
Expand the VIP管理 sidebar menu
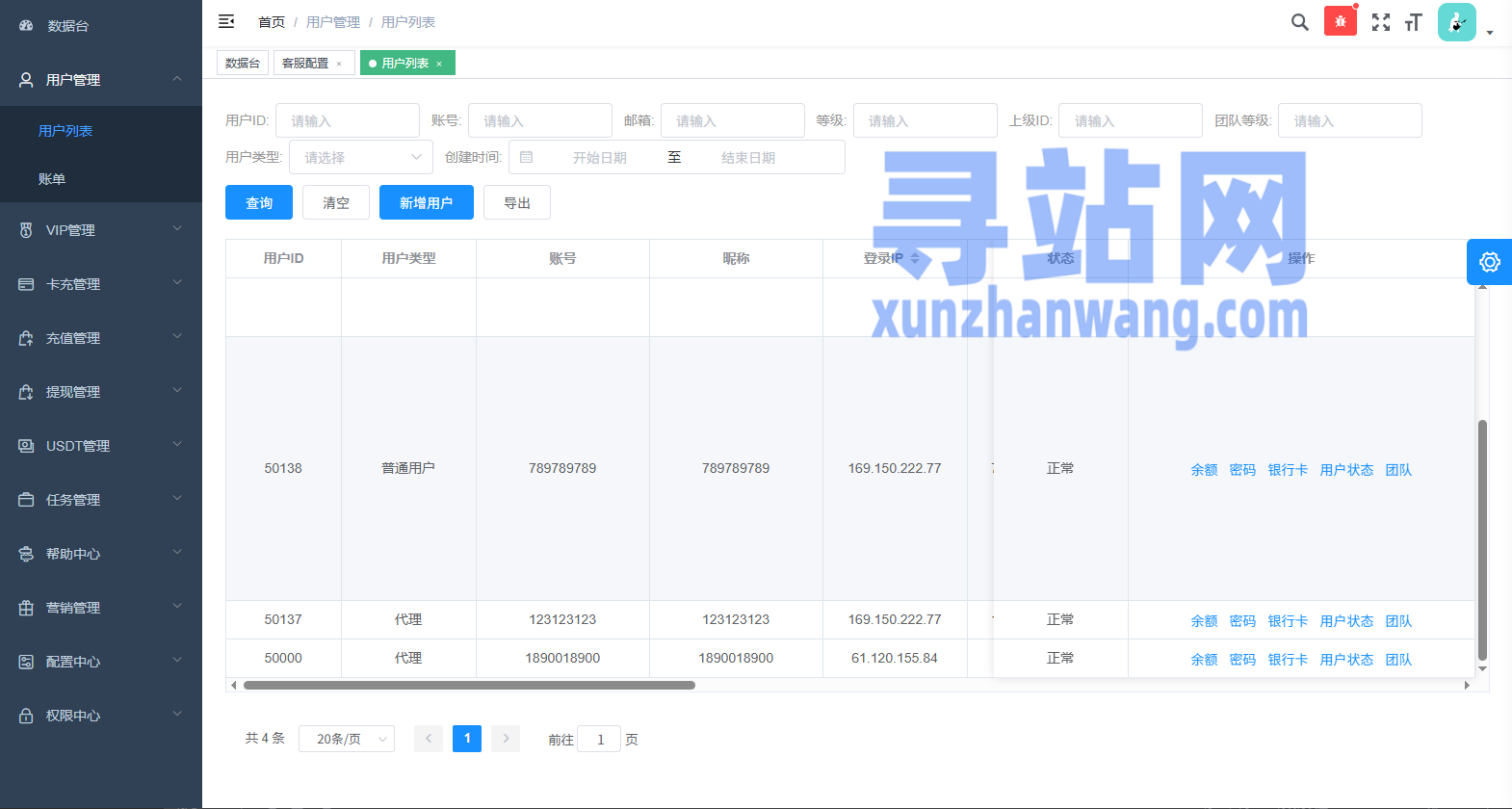pos(101,230)
